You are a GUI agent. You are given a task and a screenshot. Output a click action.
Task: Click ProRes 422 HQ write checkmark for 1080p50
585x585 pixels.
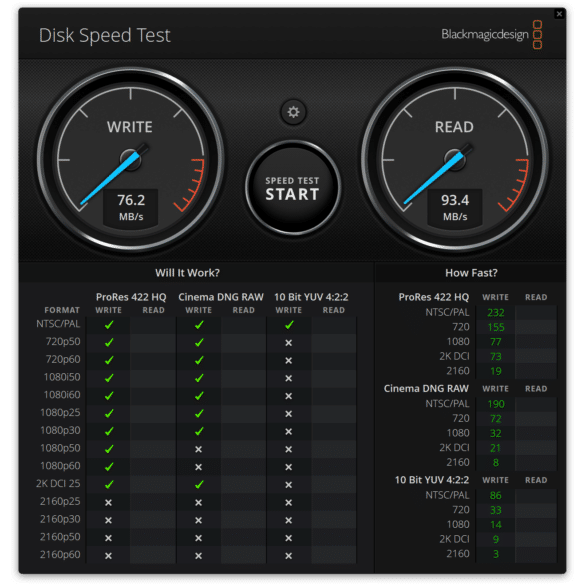point(109,449)
